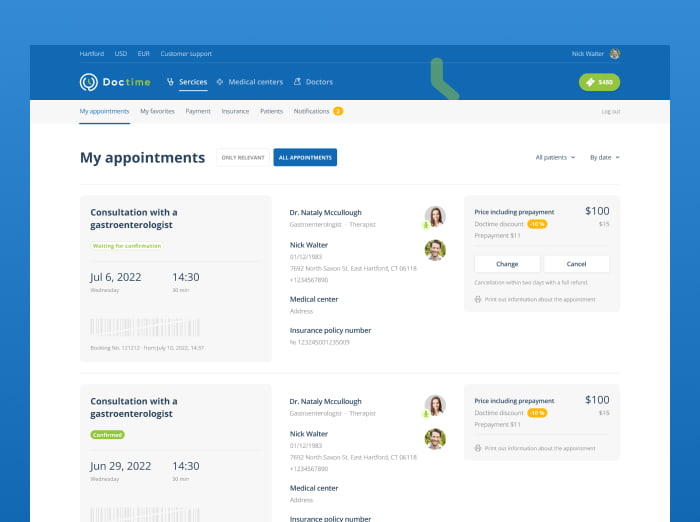700x522 pixels.
Task: Click the Medical centers cross icon
Action: (x=220, y=82)
